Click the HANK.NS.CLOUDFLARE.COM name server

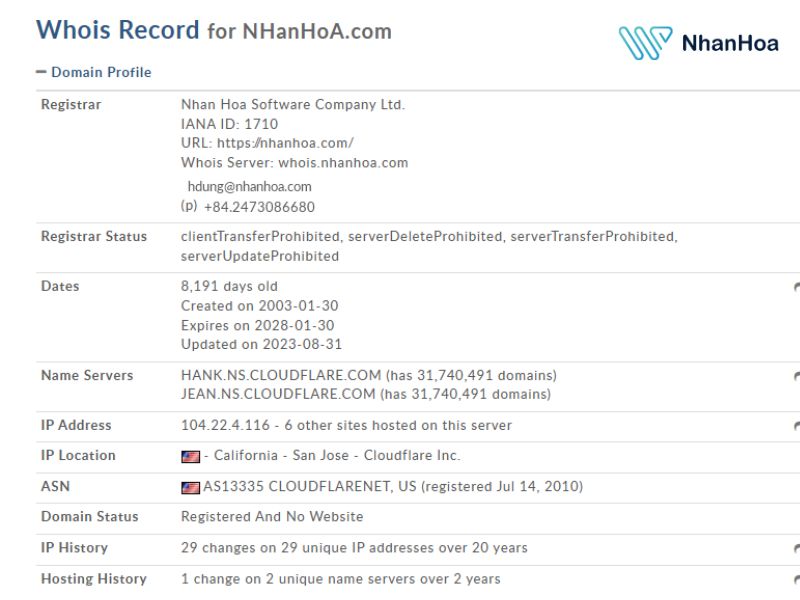(x=281, y=376)
